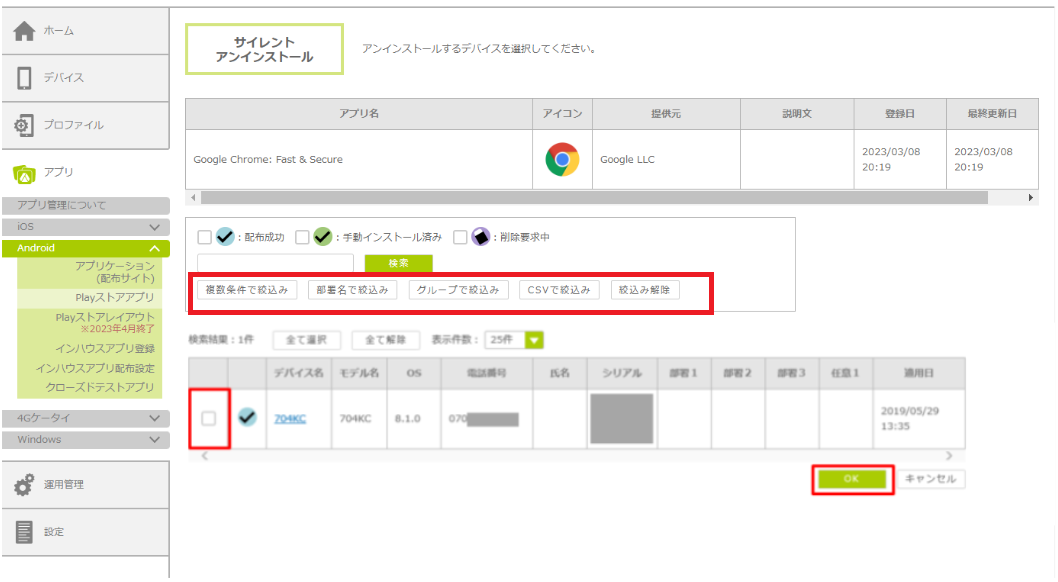Click blue checkmark status icon in device row

(x=246, y=418)
